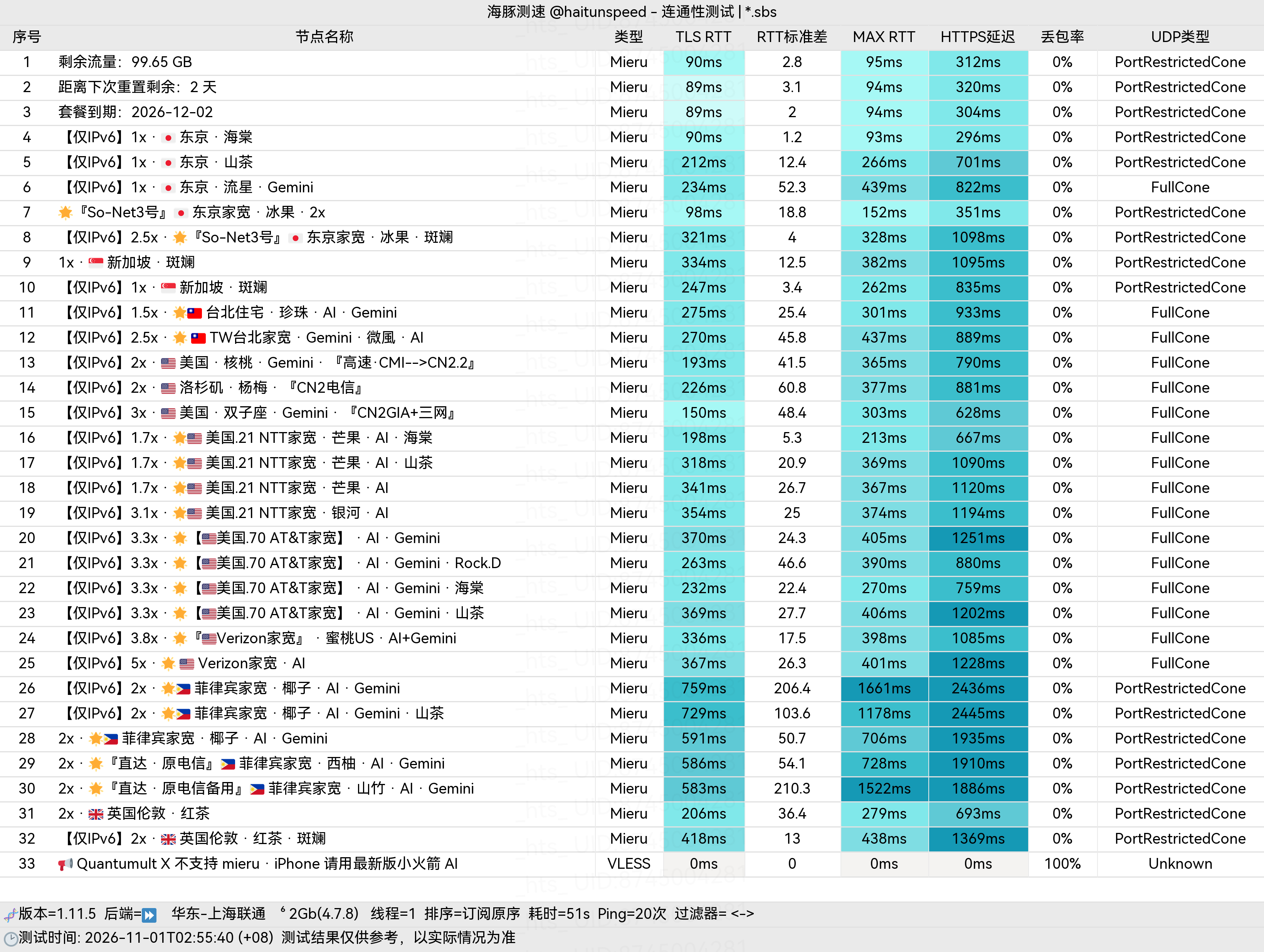Click the 耗时=51s status entry
The image size is (1264, 952).
click(x=559, y=914)
